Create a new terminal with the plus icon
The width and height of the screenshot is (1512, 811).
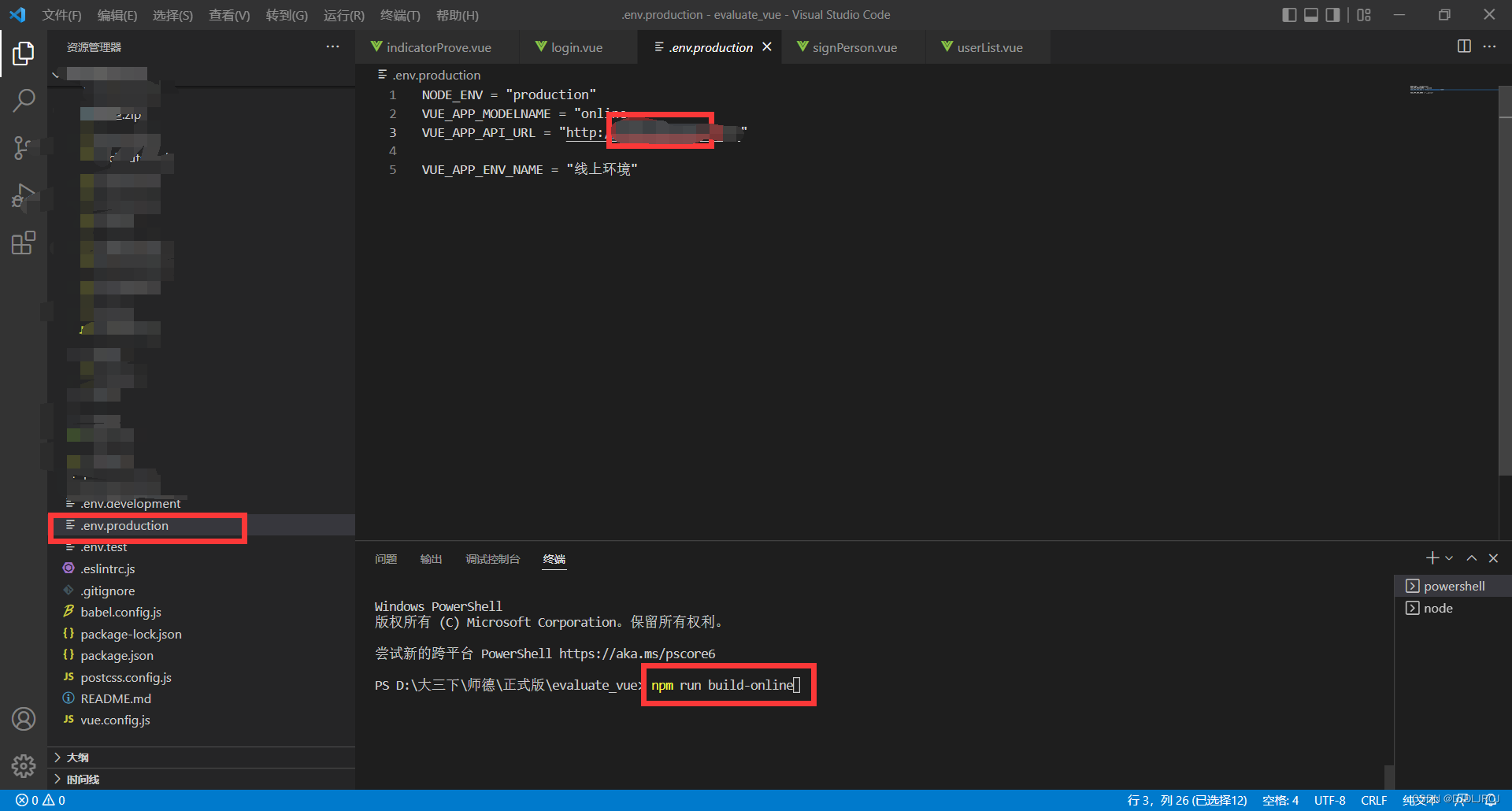coord(1432,558)
